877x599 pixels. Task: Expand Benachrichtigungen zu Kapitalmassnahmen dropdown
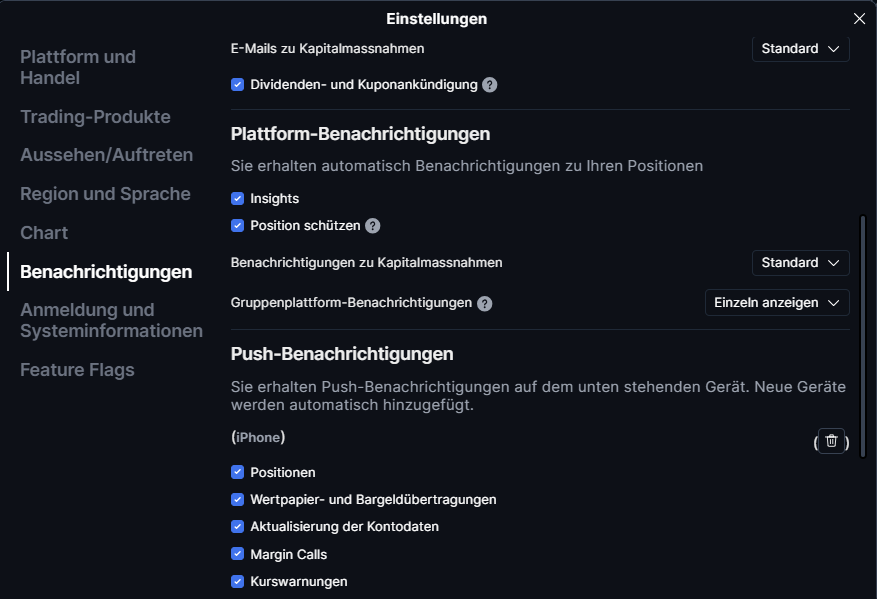click(x=800, y=263)
